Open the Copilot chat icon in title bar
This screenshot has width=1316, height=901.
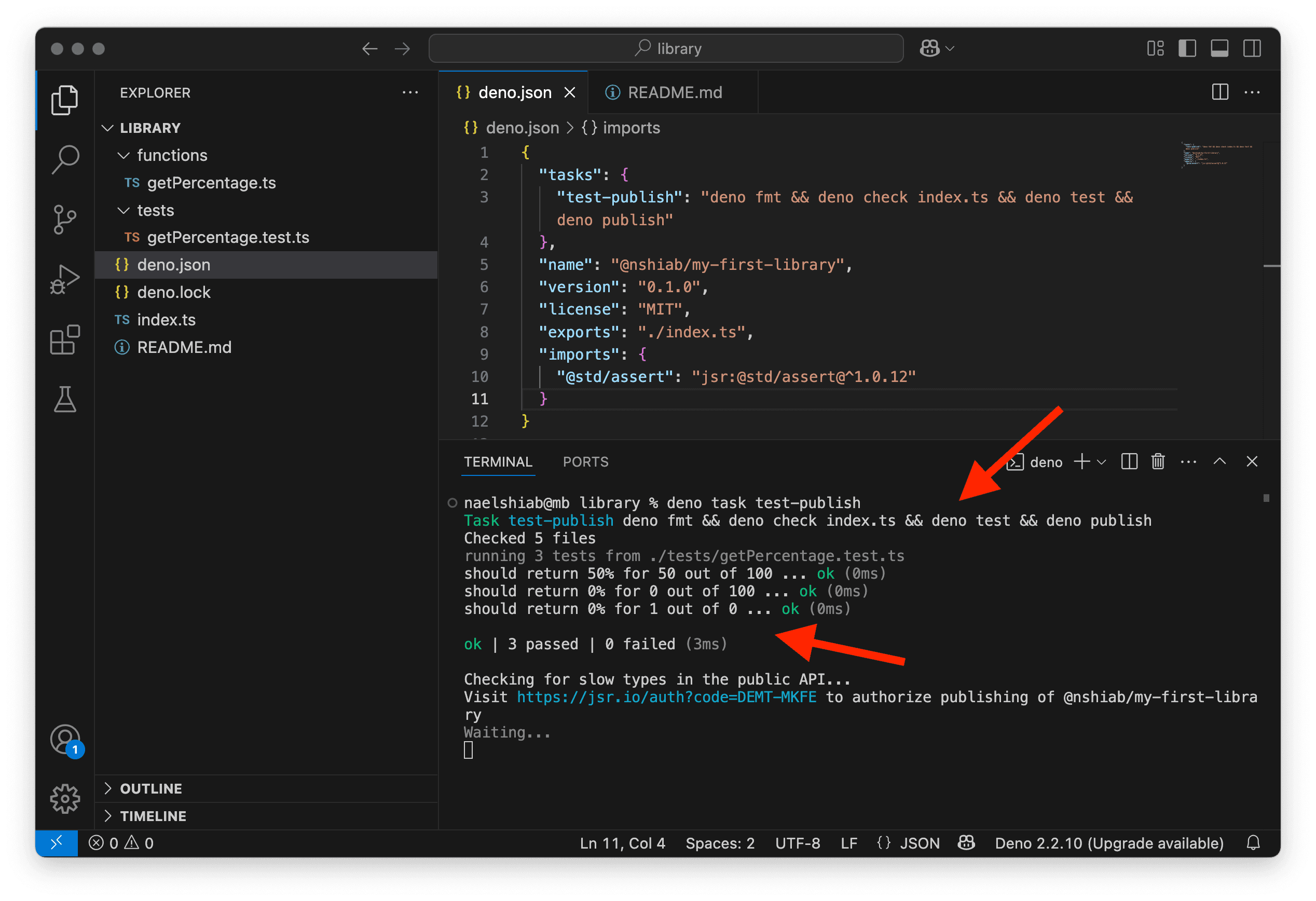pyautogui.click(x=929, y=49)
